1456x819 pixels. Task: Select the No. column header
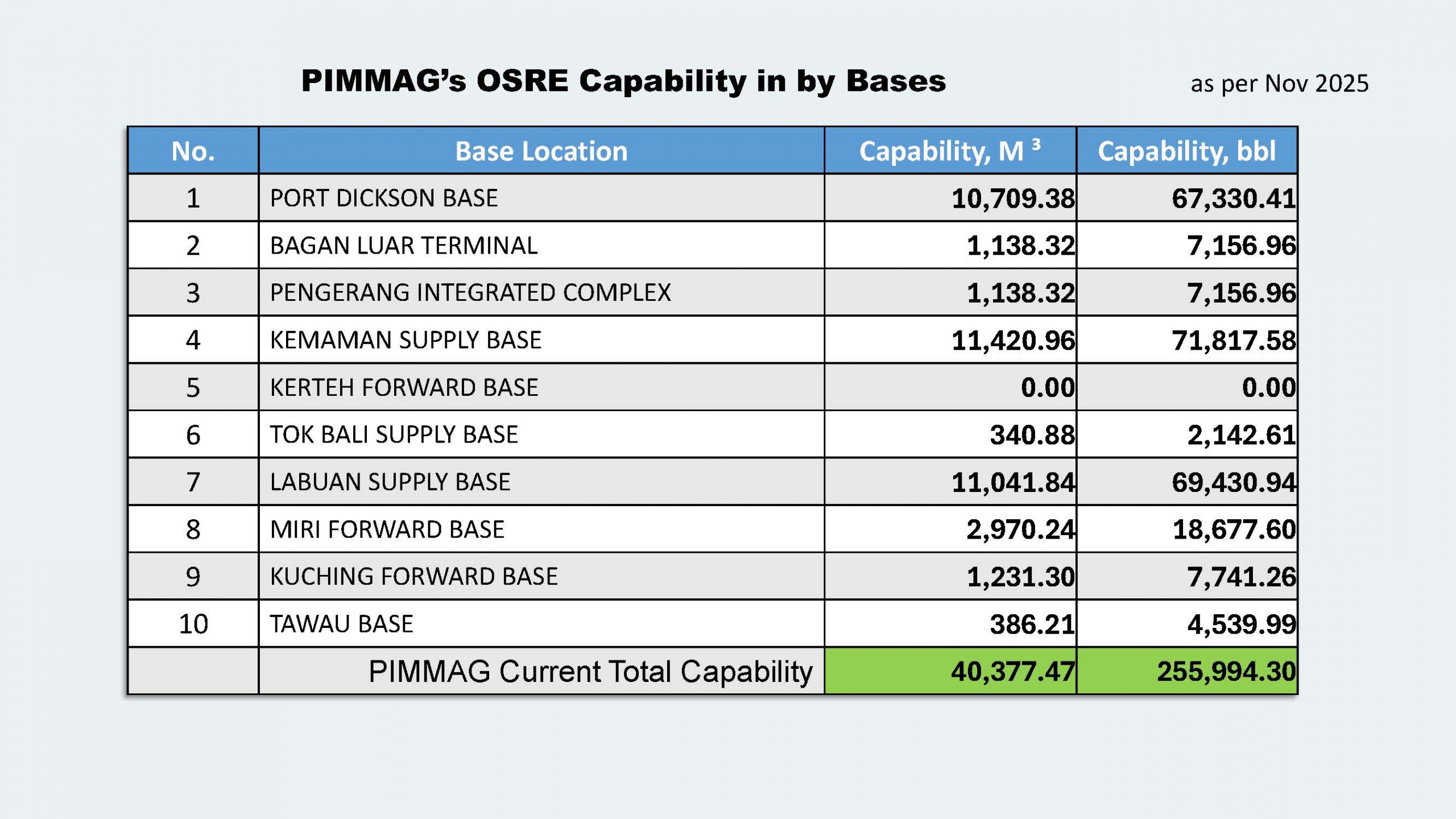click(193, 151)
